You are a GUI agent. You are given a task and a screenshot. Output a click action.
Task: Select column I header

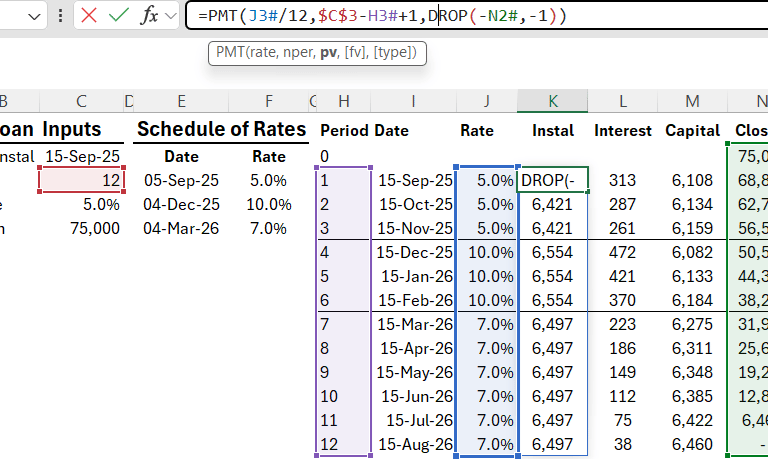tap(413, 101)
